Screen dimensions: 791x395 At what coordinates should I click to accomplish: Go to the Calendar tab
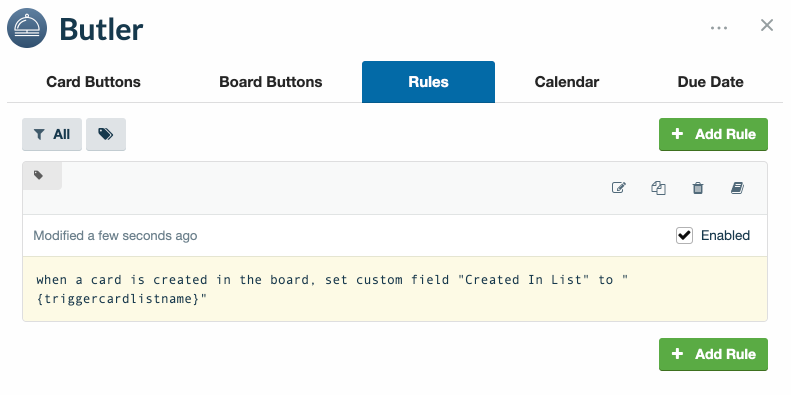pyautogui.click(x=567, y=82)
